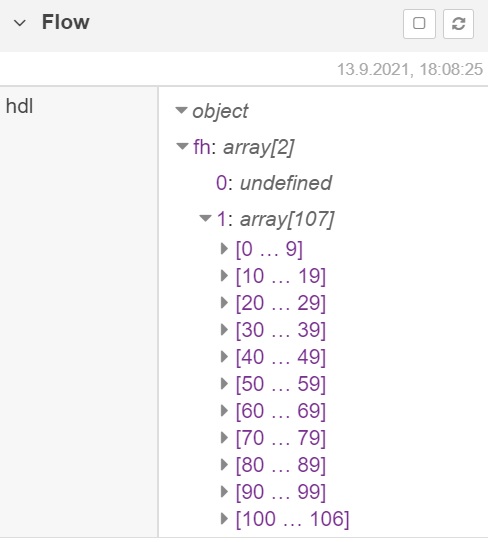Click the Flow section title

[x=66, y=22]
